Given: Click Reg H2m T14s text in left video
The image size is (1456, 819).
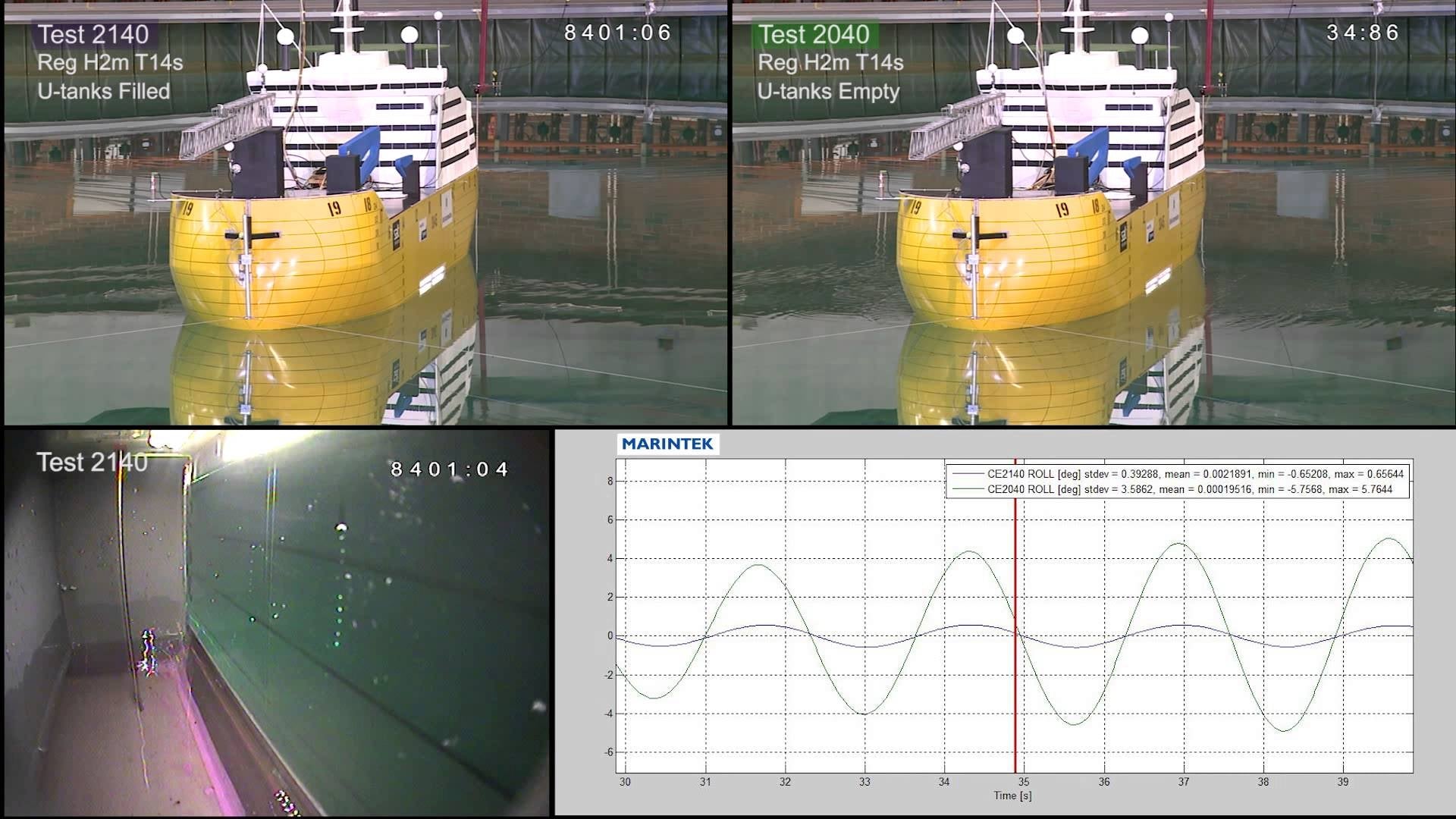Looking at the screenshot, I should 111,63.
